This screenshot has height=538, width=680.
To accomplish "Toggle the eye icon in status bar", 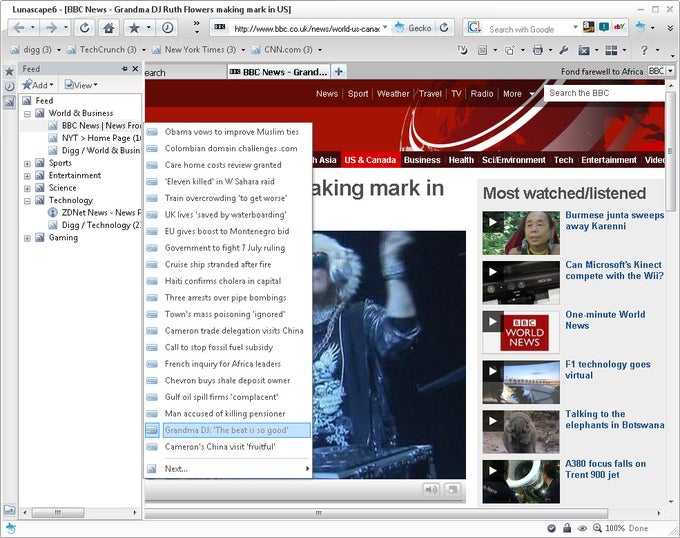I will click(x=582, y=527).
